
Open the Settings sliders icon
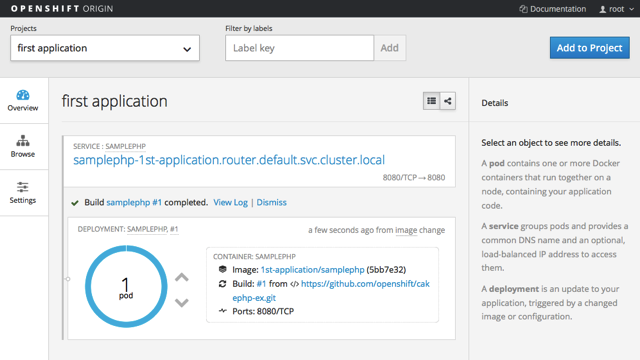pyautogui.click(x=23, y=187)
